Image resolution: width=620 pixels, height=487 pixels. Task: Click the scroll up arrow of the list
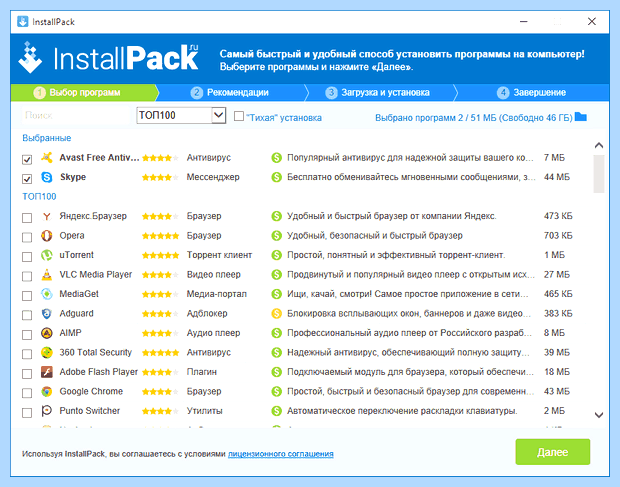[x=599, y=145]
